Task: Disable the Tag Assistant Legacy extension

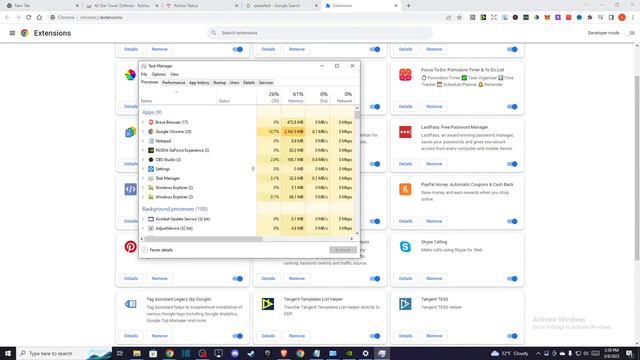Action: click(x=238, y=336)
